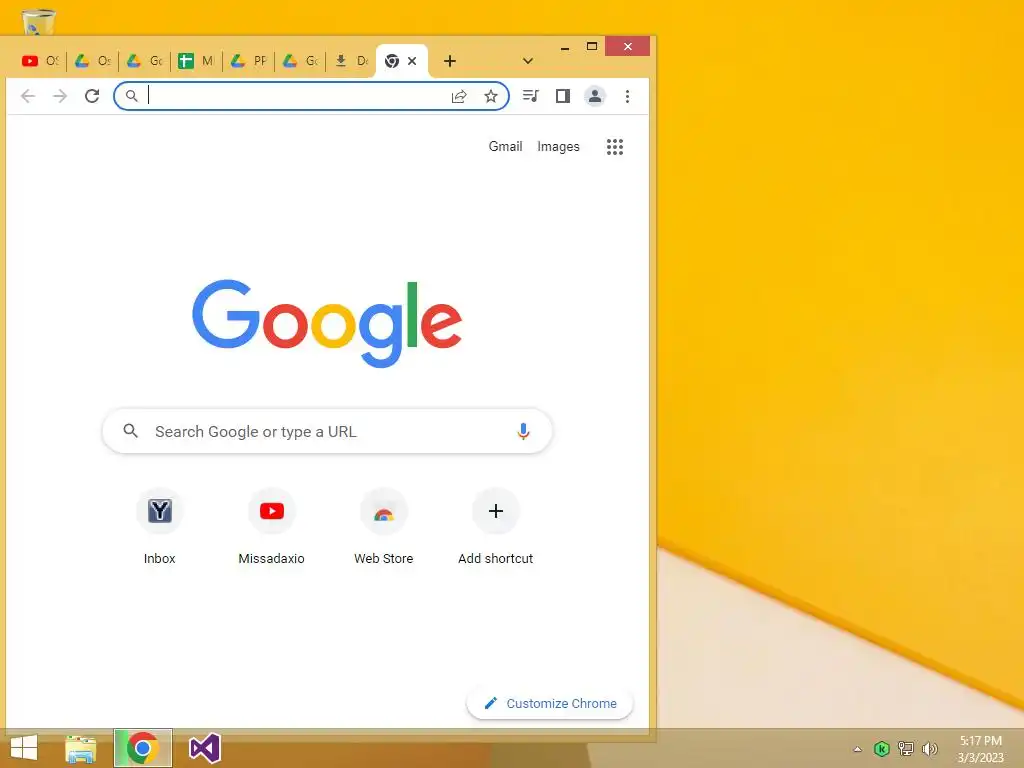Screen dimensions: 1024x768
Task: Launch Visual Studio from the taskbar
Action: pos(204,748)
